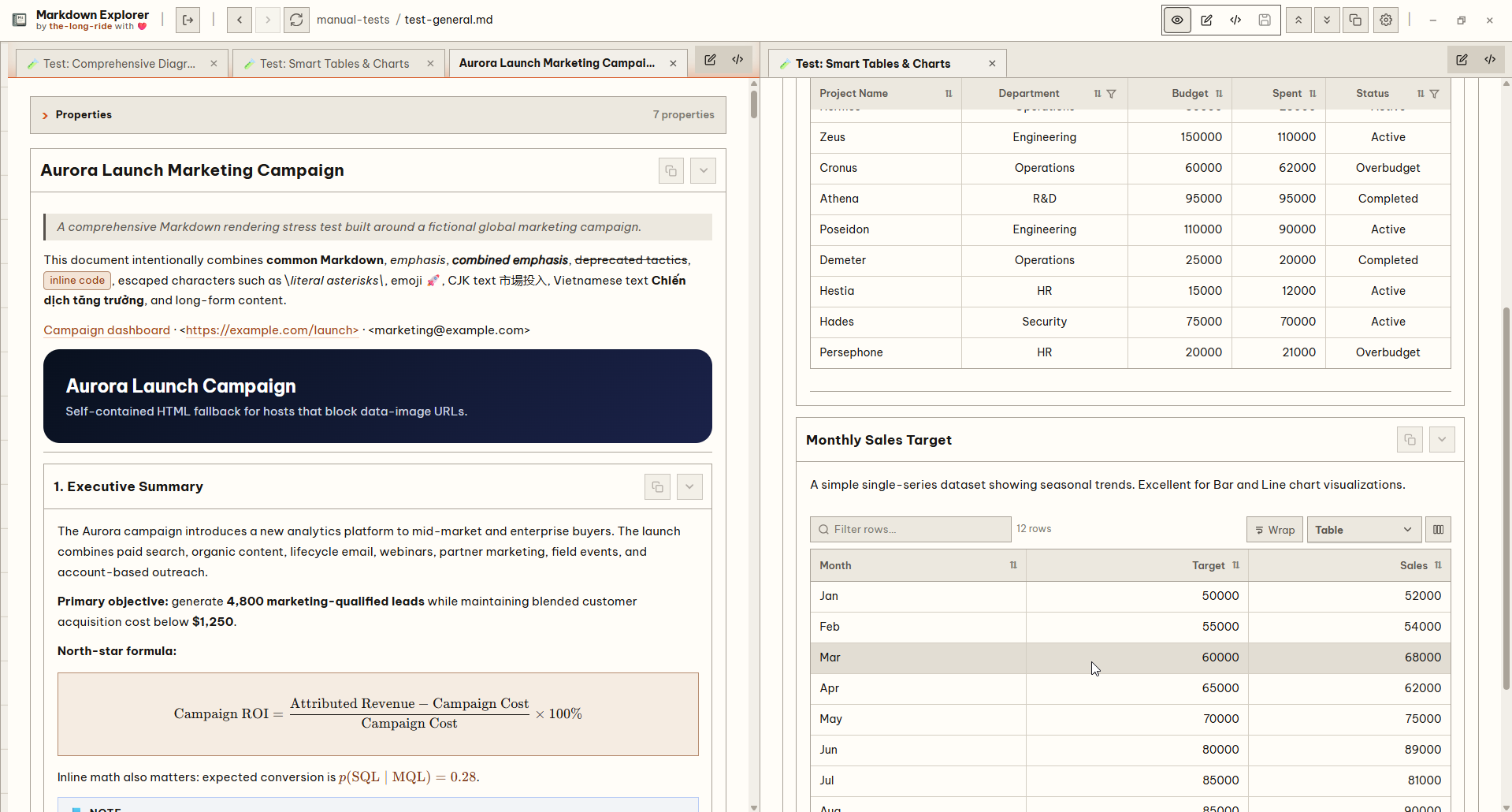
Task: Select Test: Comprehensive Diagr... tab
Action: pos(120,64)
